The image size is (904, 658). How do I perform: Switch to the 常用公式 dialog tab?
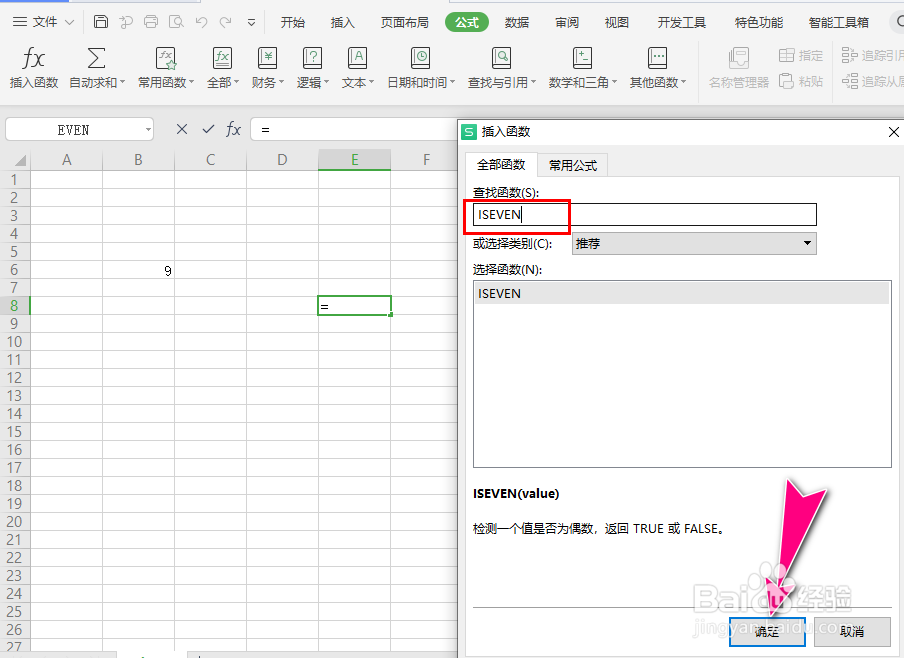(572, 166)
